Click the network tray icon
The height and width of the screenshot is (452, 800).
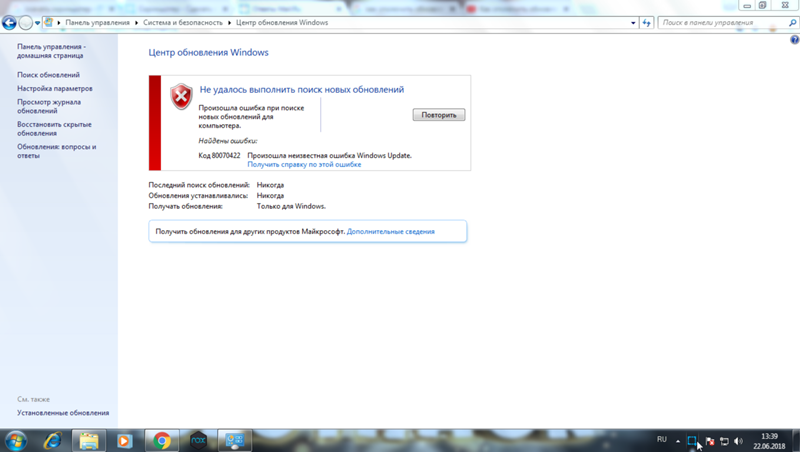coord(724,441)
